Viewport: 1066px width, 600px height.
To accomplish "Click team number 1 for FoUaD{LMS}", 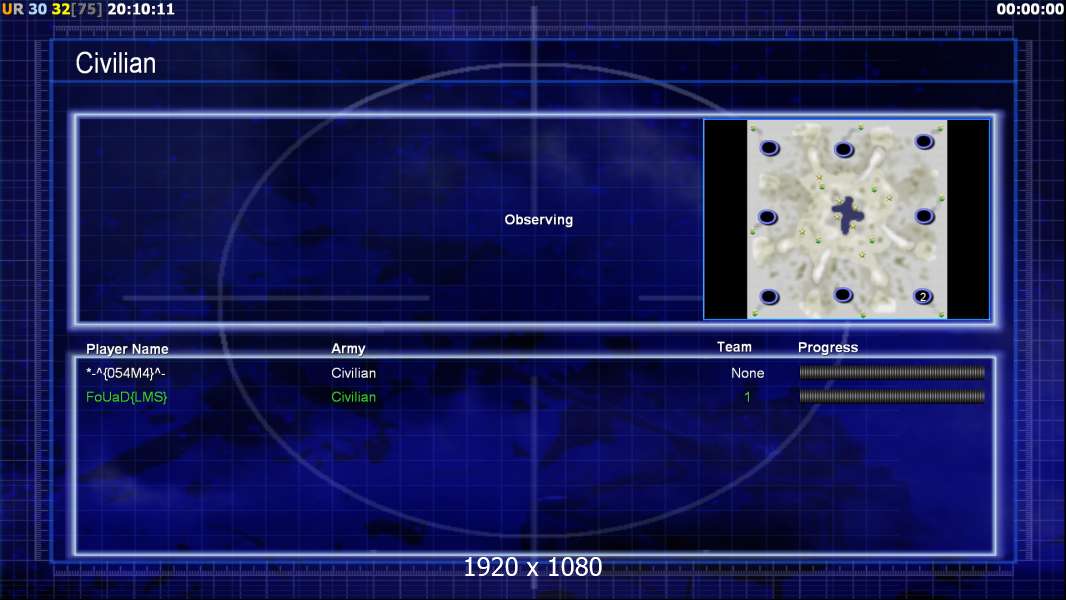I will [747, 397].
